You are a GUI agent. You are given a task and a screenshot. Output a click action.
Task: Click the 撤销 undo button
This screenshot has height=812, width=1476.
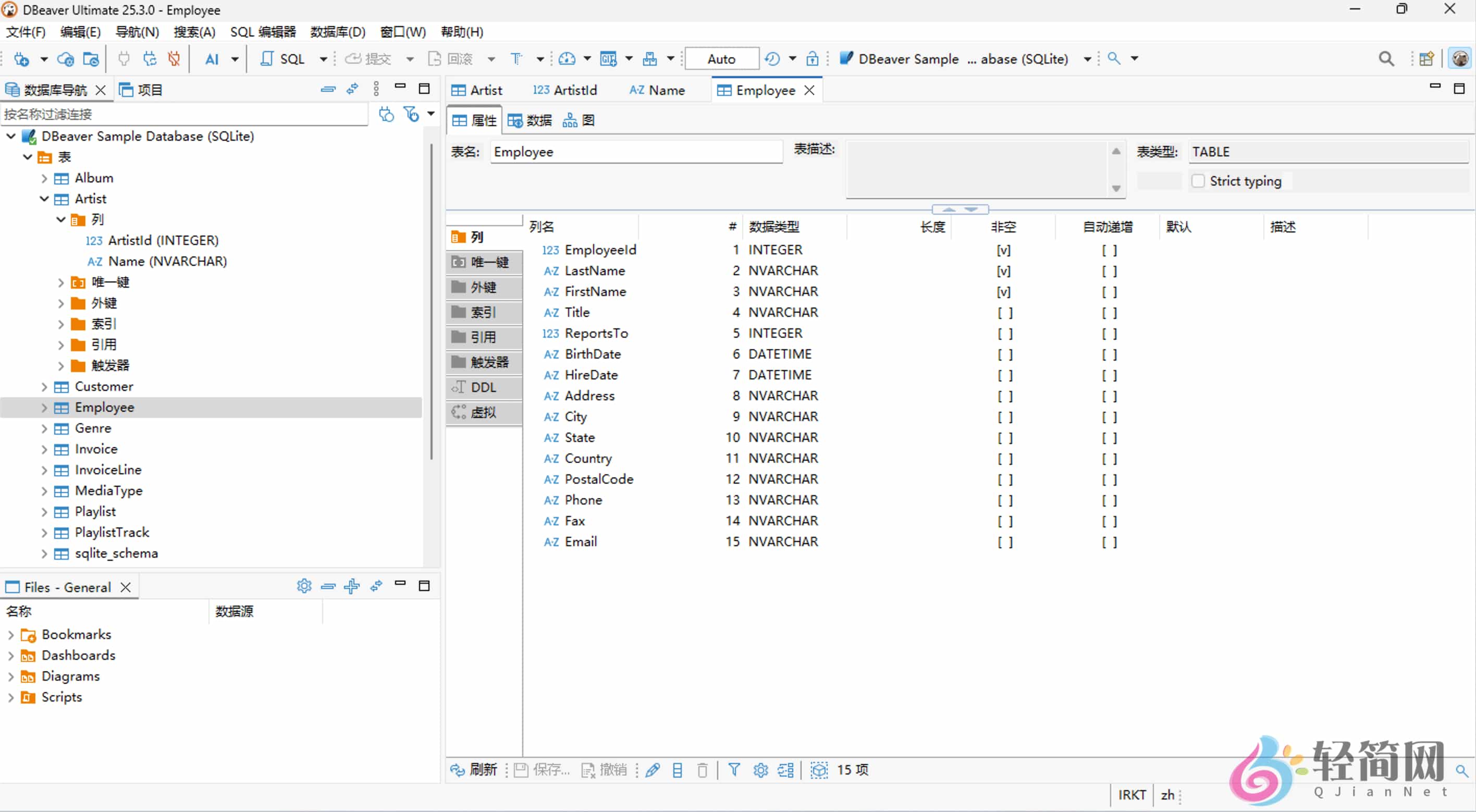click(604, 770)
